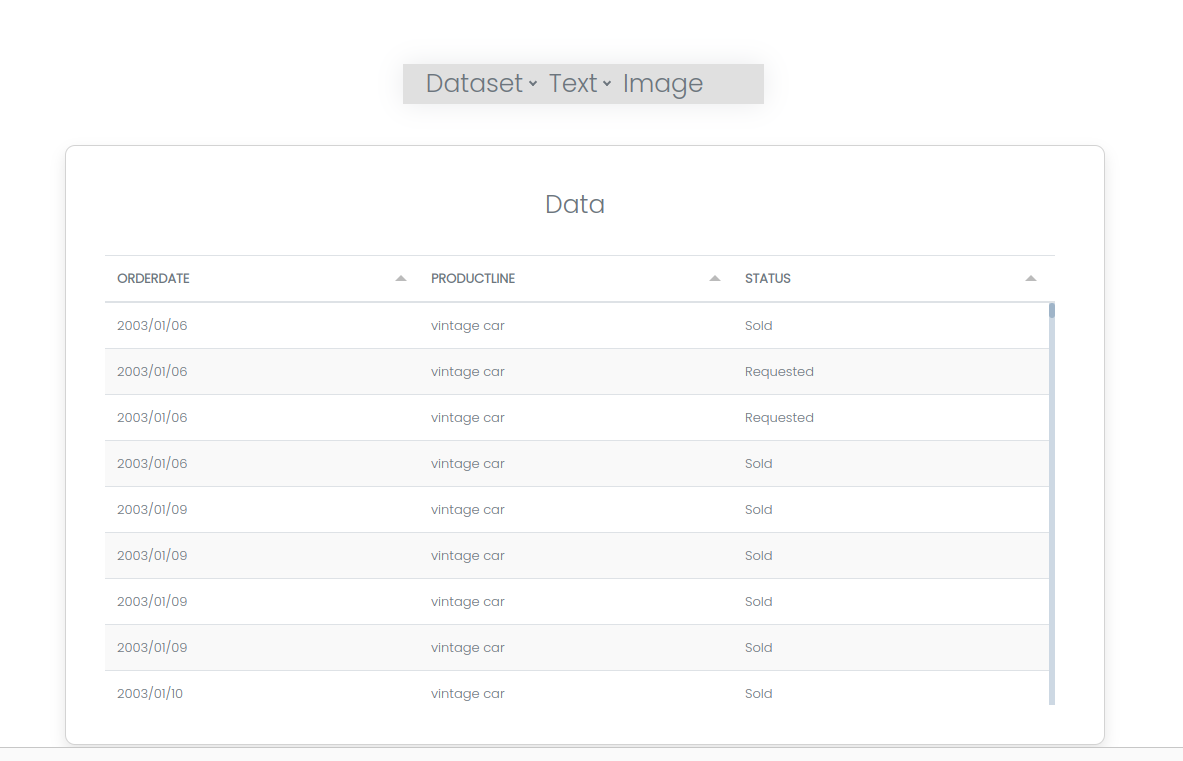The height and width of the screenshot is (761, 1183).
Task: Click the ORDERDATE column header label
Action: coord(153,279)
